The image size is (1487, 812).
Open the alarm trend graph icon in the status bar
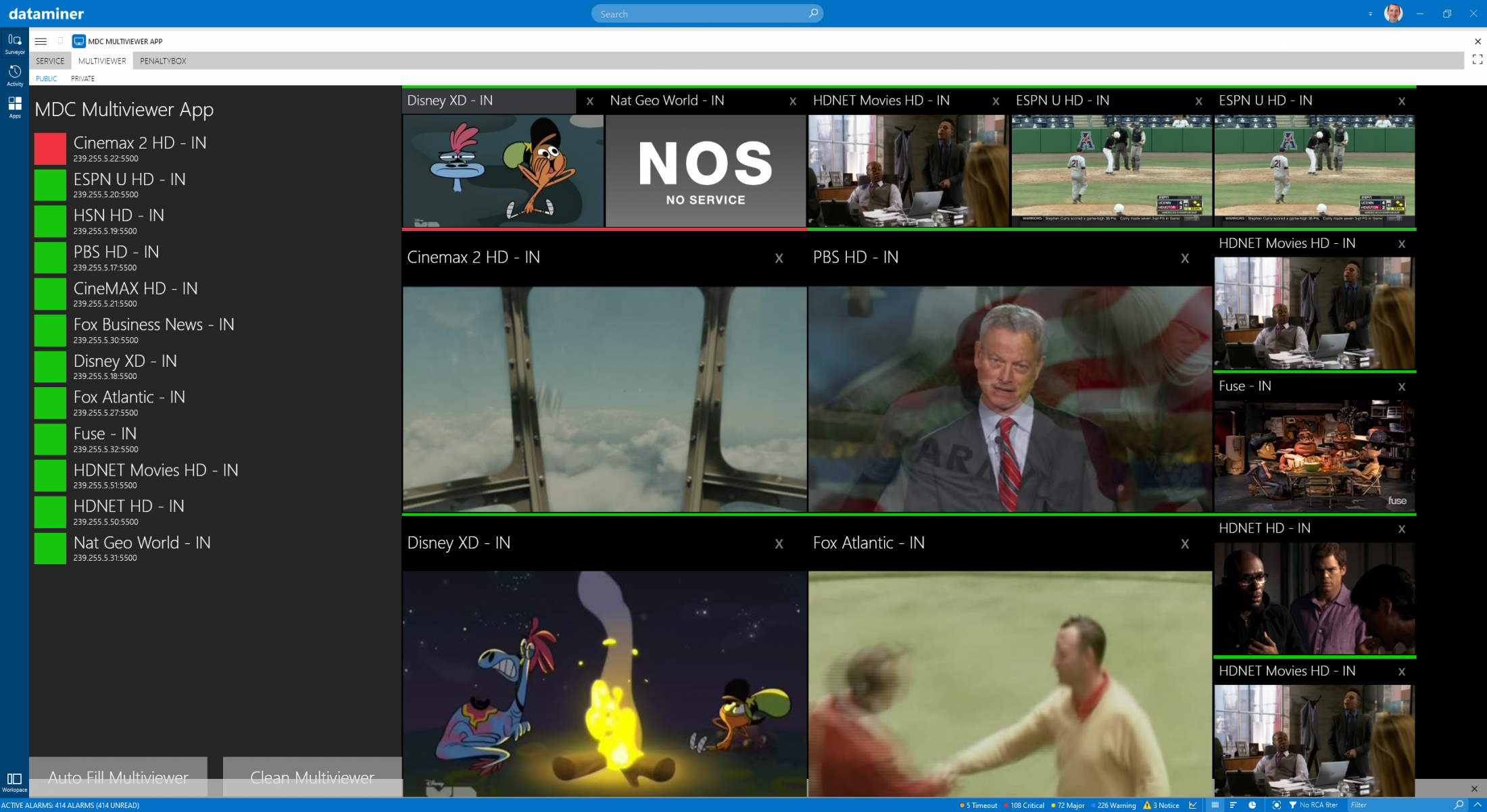[1194, 805]
